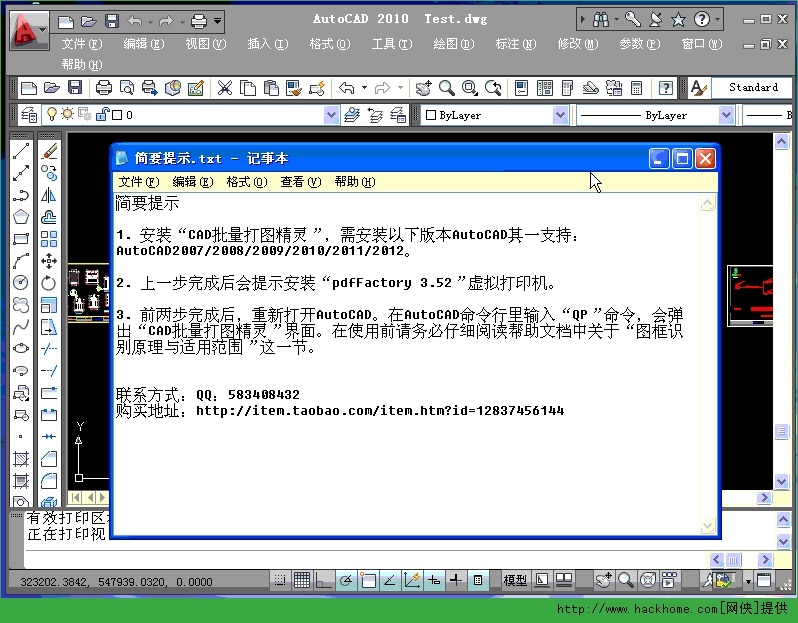Click Notepad text area heading 简要提示
This screenshot has height=623, width=798.
[148, 204]
